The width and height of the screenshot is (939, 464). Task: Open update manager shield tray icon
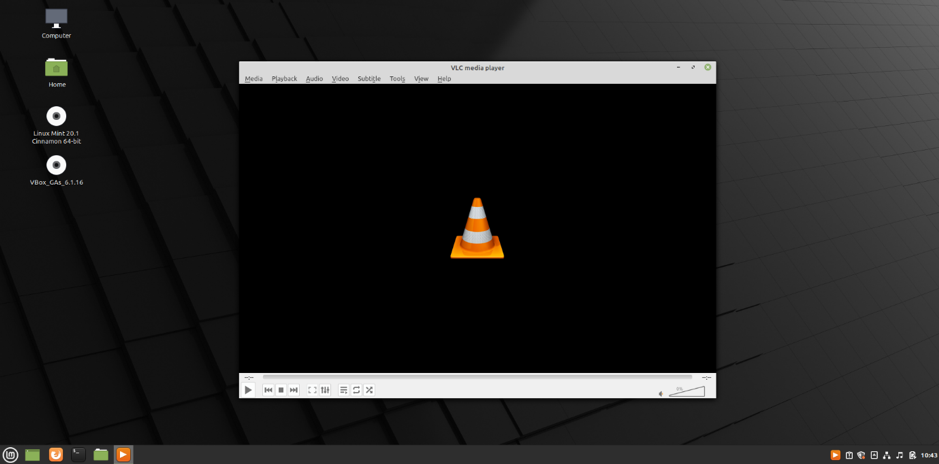(861, 455)
